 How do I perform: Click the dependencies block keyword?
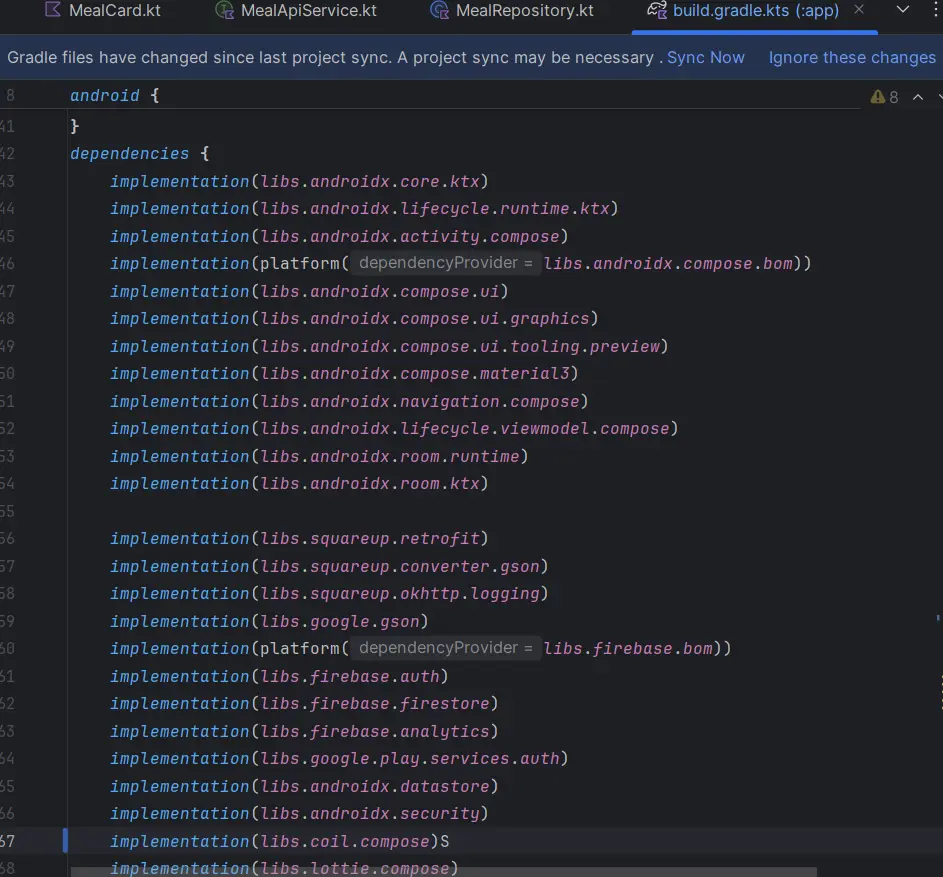[129, 153]
